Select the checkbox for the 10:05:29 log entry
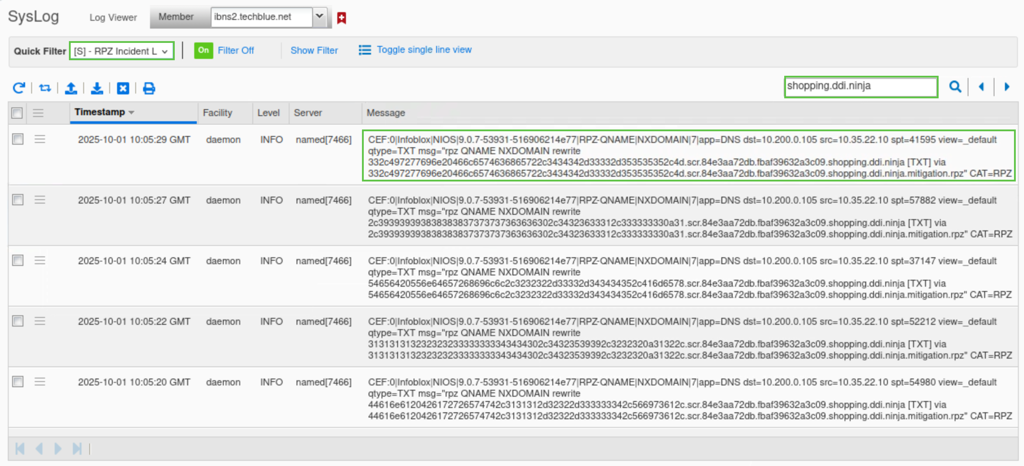The height and width of the screenshot is (466, 1024). (17, 140)
